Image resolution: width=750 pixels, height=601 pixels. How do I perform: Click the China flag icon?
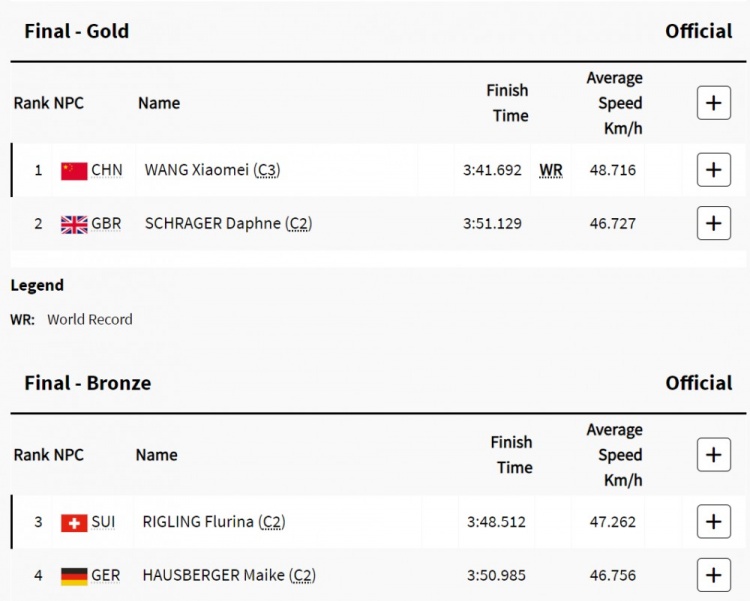[74, 171]
